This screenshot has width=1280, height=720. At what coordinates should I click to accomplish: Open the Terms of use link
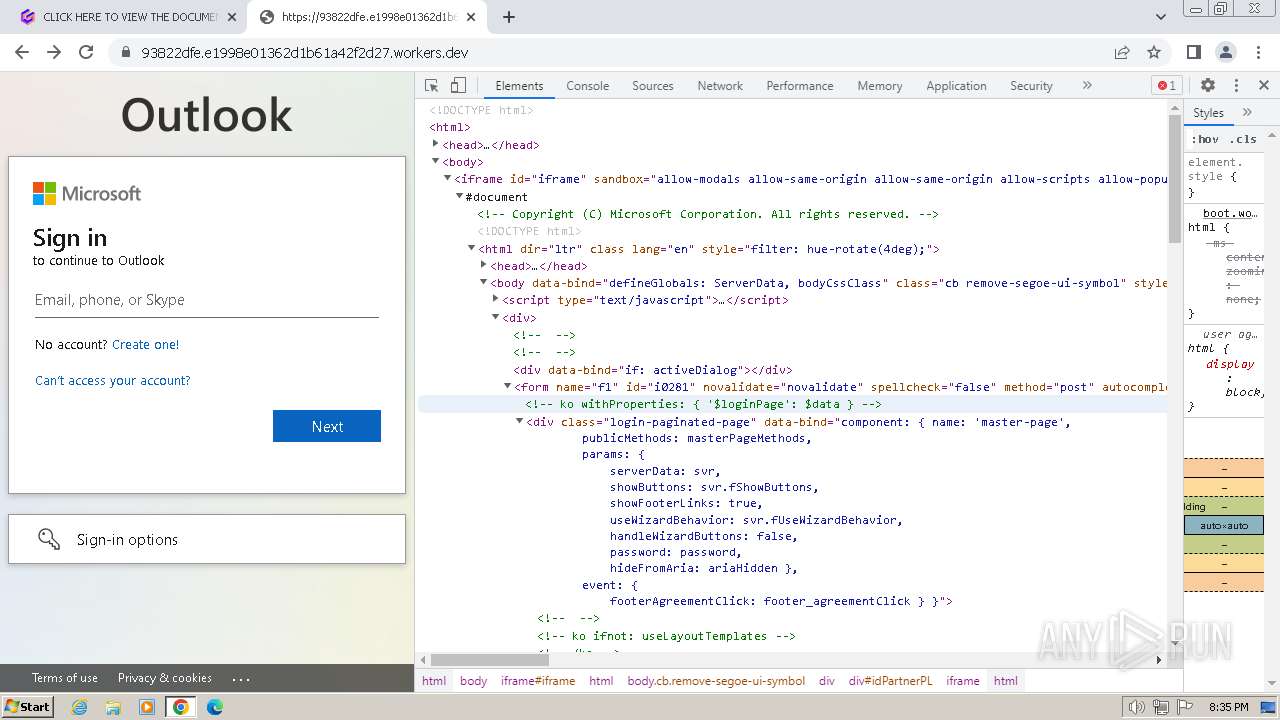click(65, 677)
